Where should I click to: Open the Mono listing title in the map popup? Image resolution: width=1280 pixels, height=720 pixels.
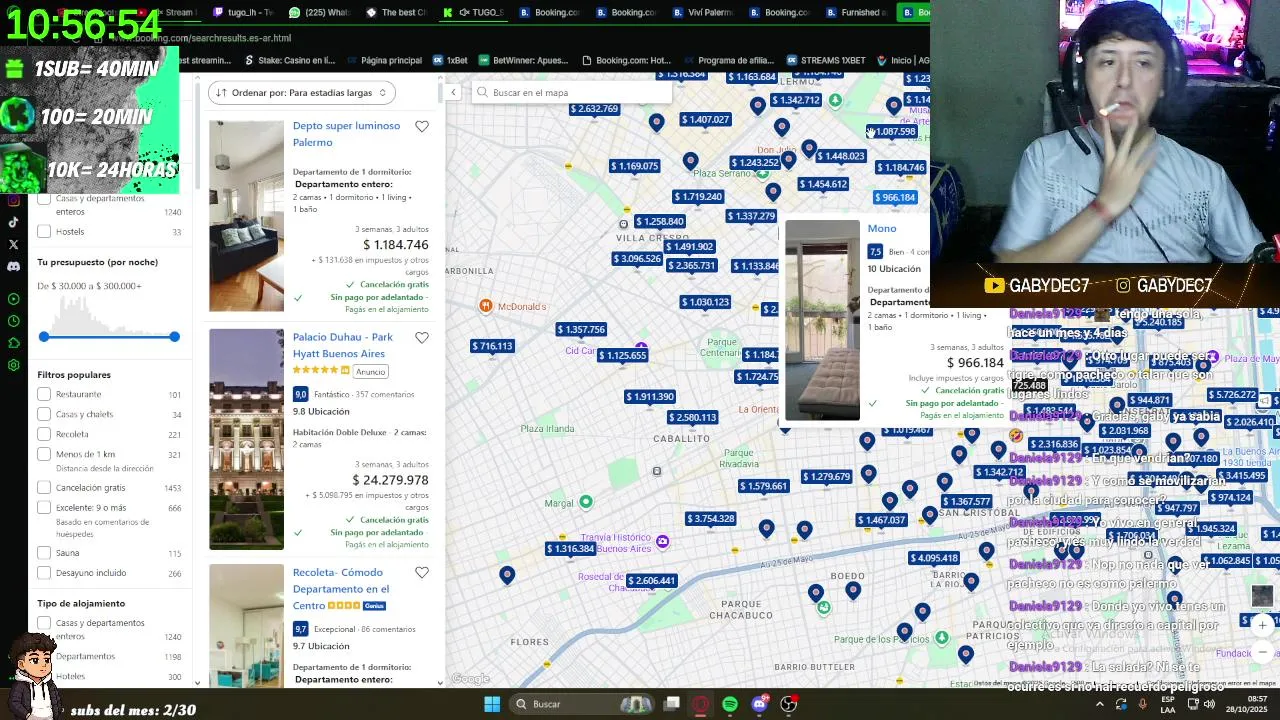coord(882,229)
